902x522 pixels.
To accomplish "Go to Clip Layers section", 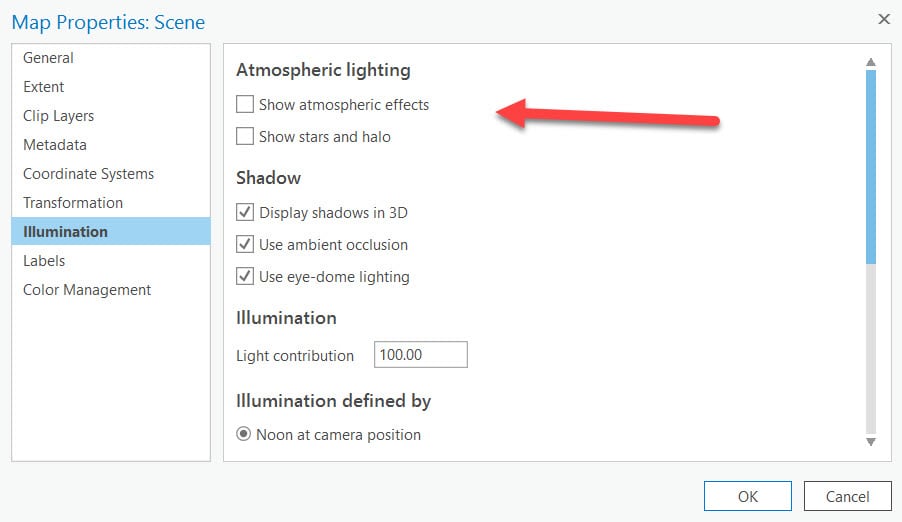I will click(59, 116).
